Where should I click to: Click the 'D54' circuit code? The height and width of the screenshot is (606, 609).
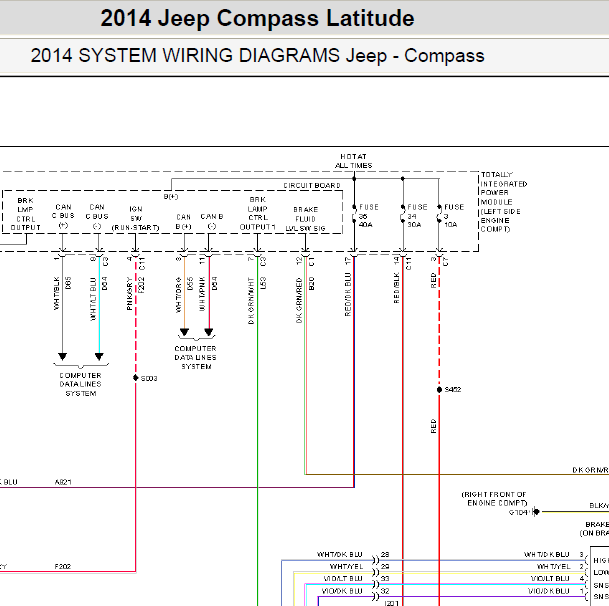click(x=214, y=284)
